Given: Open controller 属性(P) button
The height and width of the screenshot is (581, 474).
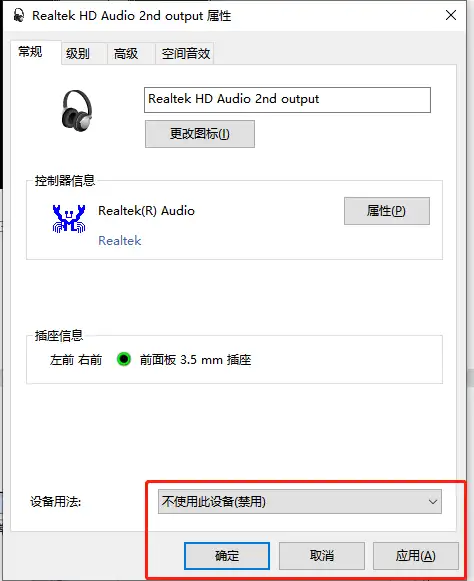Looking at the screenshot, I should pos(387,211).
